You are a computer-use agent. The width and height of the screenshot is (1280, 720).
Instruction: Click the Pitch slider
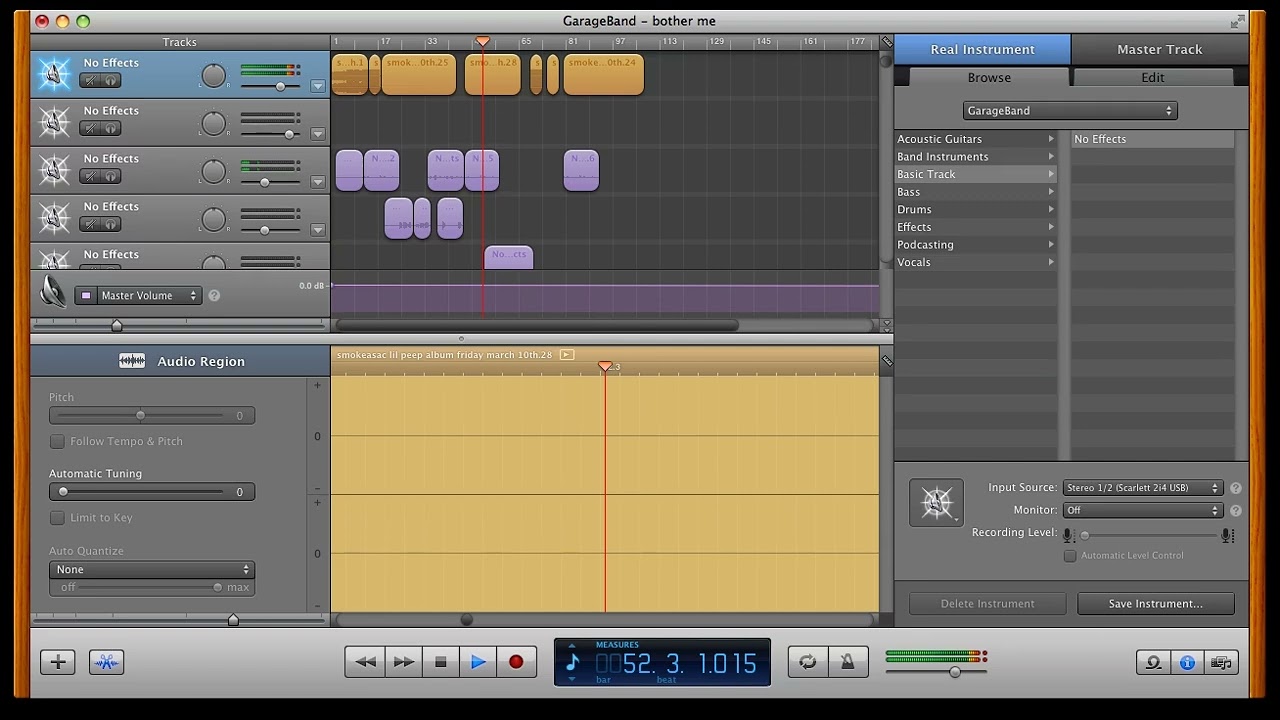click(152, 415)
